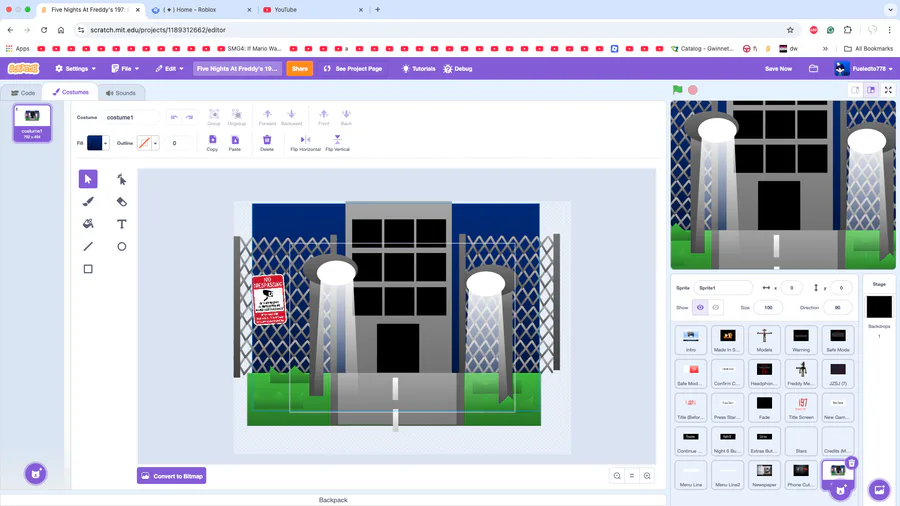This screenshot has width=900, height=506.
Task: Click the green flag to run
Action: pyautogui.click(x=678, y=89)
